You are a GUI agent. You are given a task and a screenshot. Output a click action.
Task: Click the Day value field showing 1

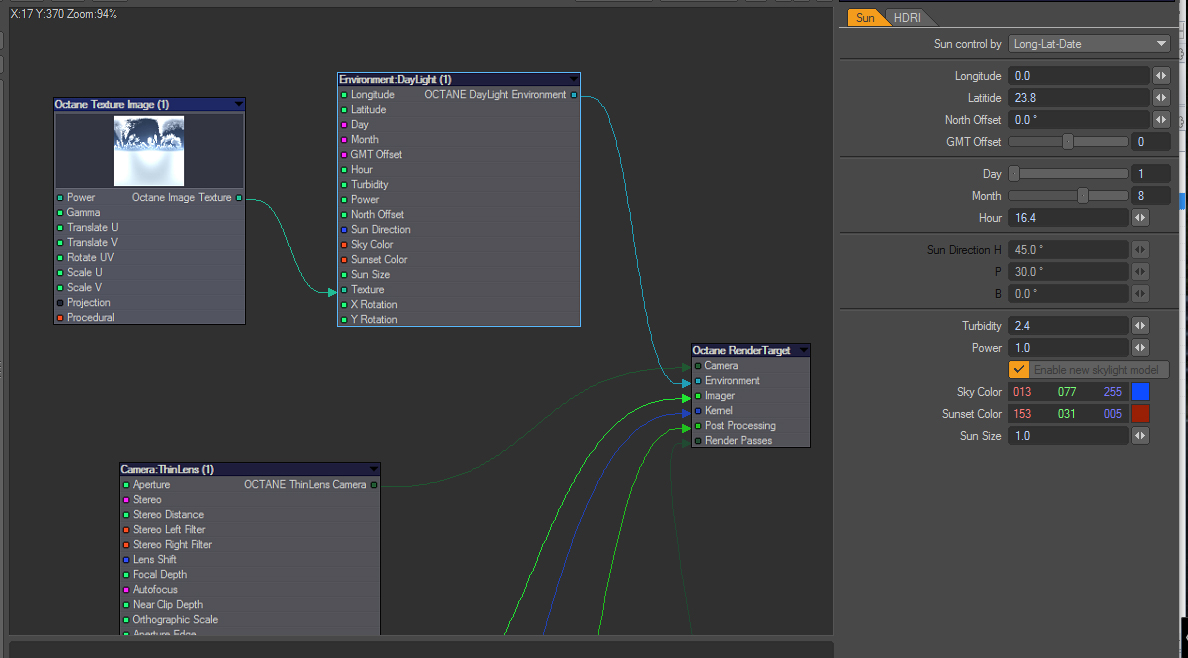click(x=1150, y=174)
